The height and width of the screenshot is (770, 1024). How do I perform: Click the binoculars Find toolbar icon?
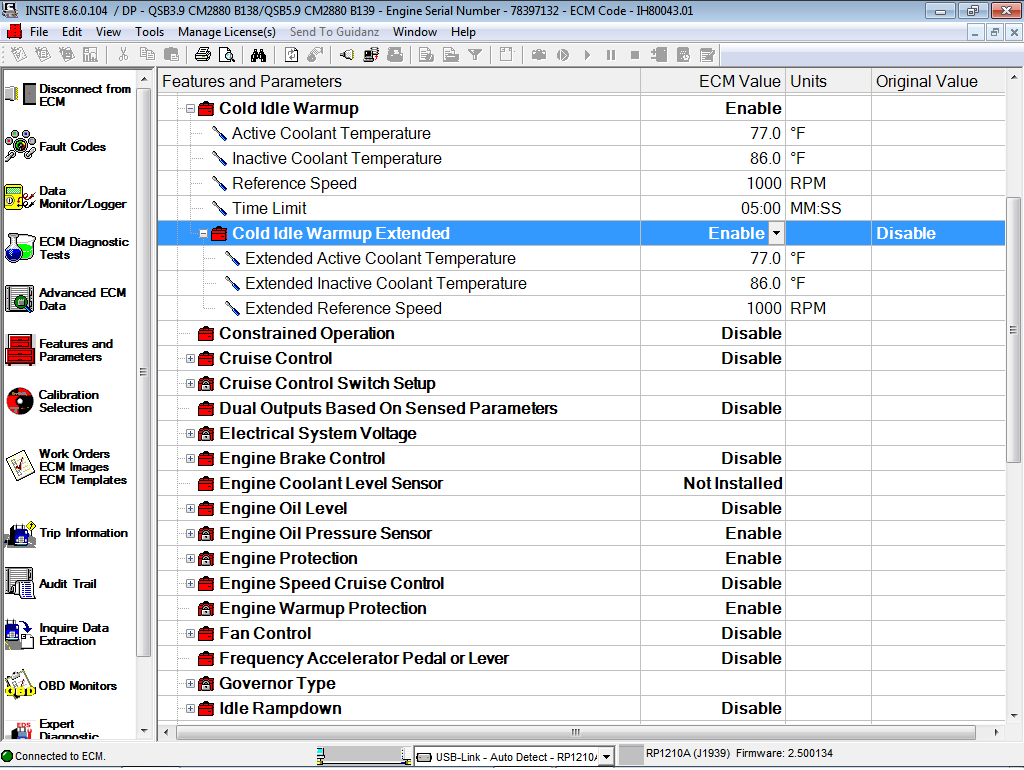pyautogui.click(x=259, y=55)
